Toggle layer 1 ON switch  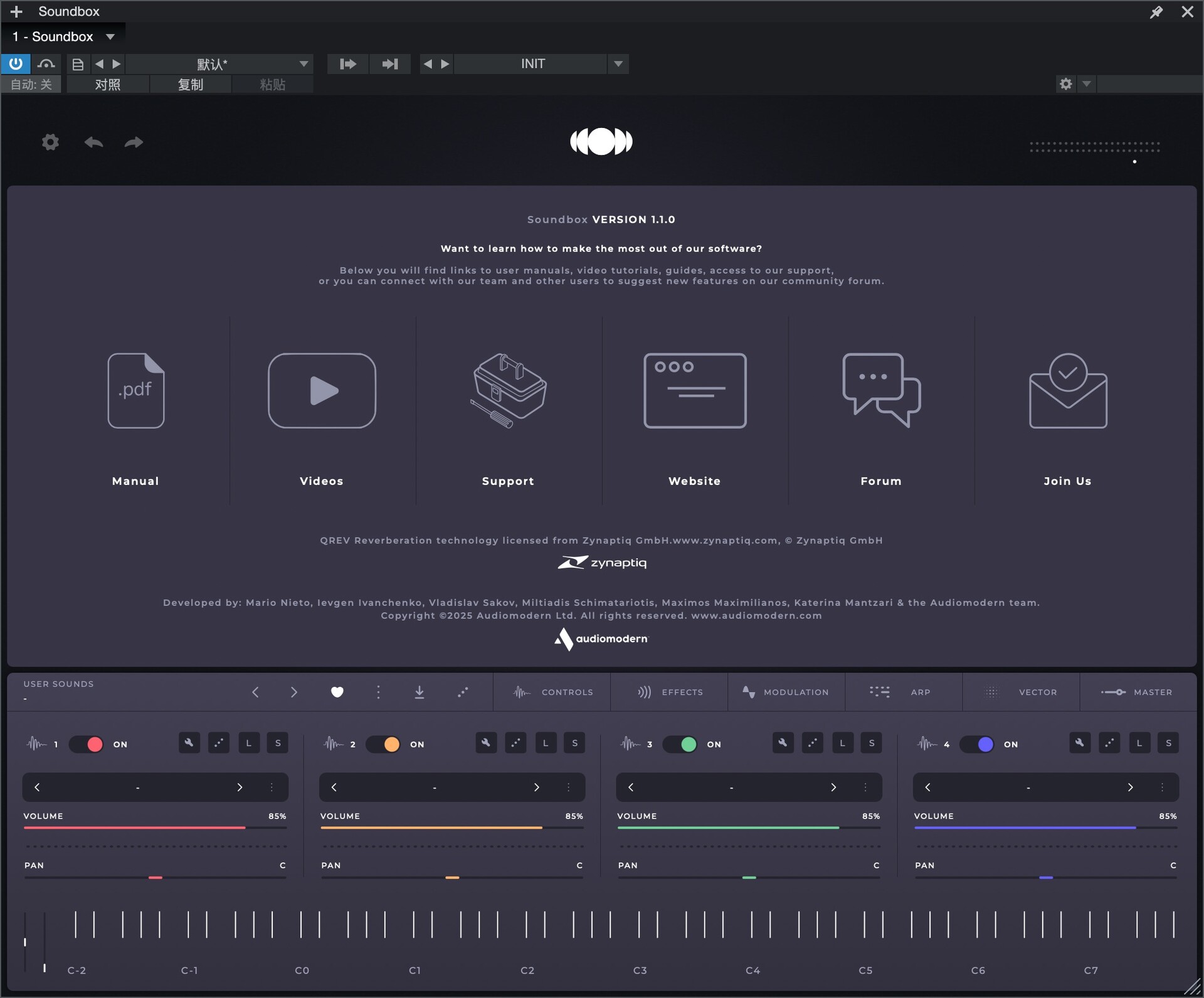(87, 745)
